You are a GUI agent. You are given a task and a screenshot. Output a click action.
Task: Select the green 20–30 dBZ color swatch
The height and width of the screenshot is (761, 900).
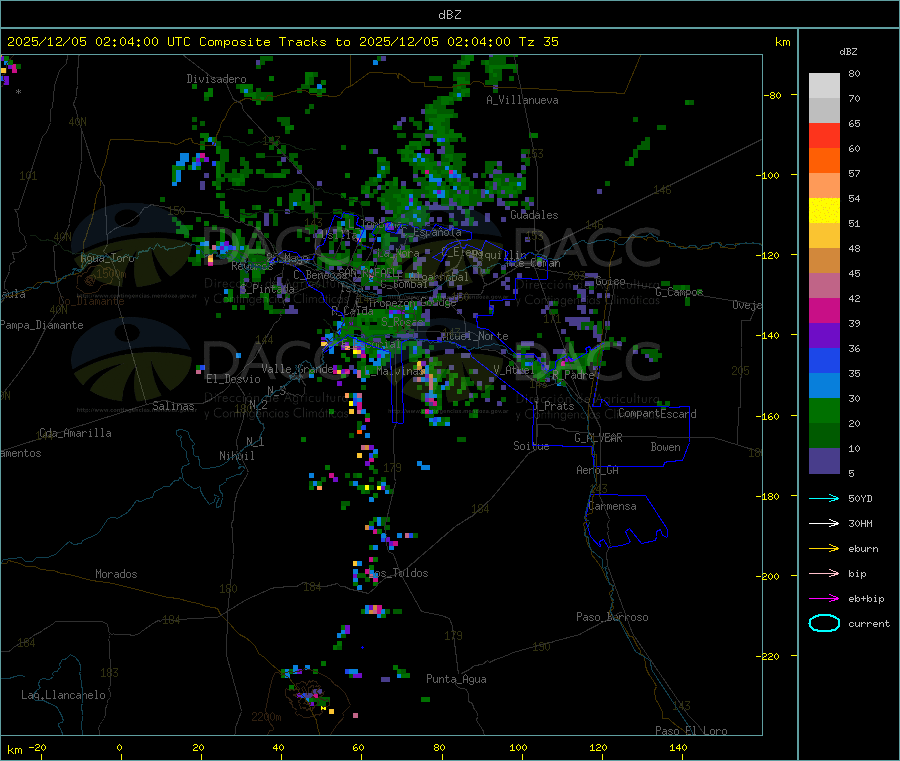pyautogui.click(x=824, y=410)
